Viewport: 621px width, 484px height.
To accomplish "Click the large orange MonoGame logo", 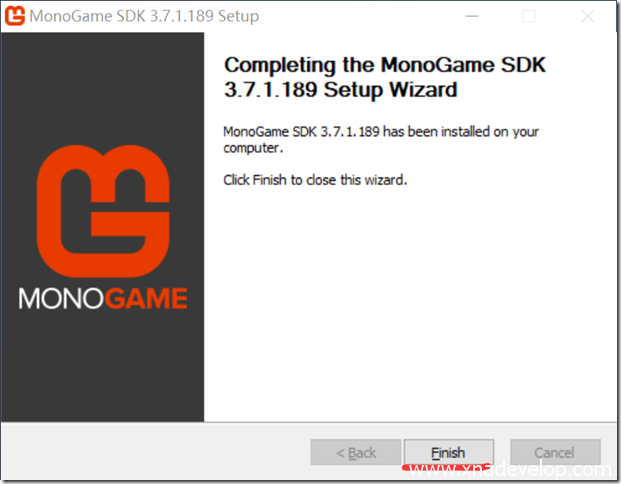I will coord(103,211).
